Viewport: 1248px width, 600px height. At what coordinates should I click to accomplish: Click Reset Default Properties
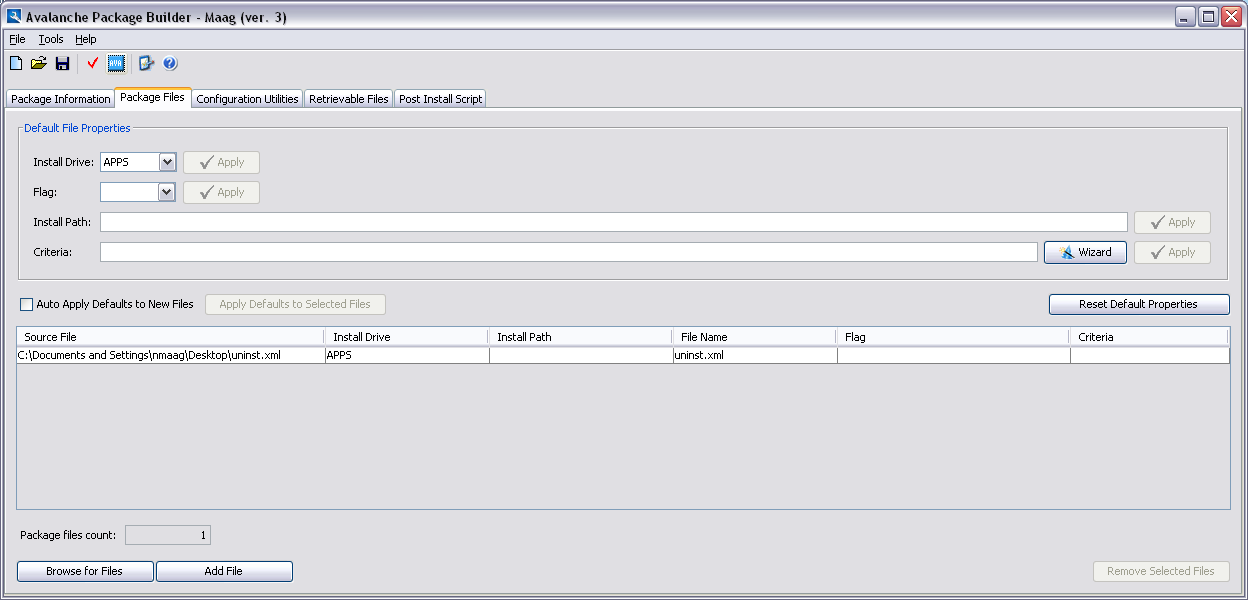click(1139, 304)
